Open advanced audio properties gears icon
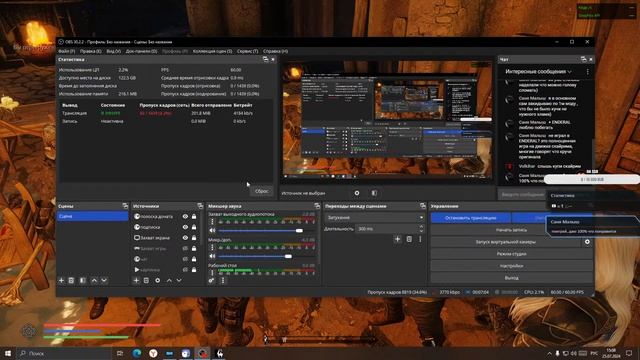 coord(211,281)
